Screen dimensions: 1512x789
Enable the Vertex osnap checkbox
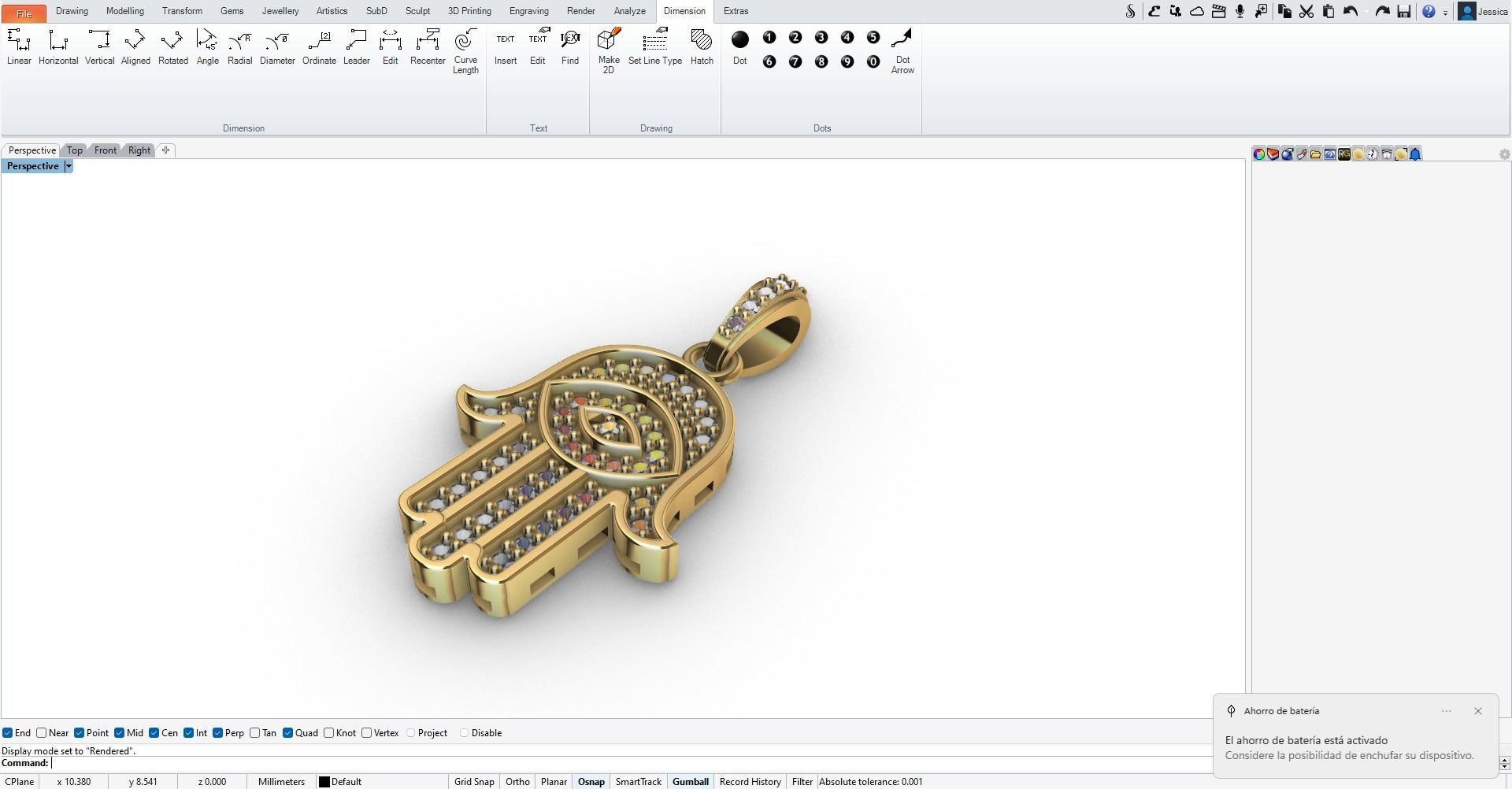(x=367, y=733)
